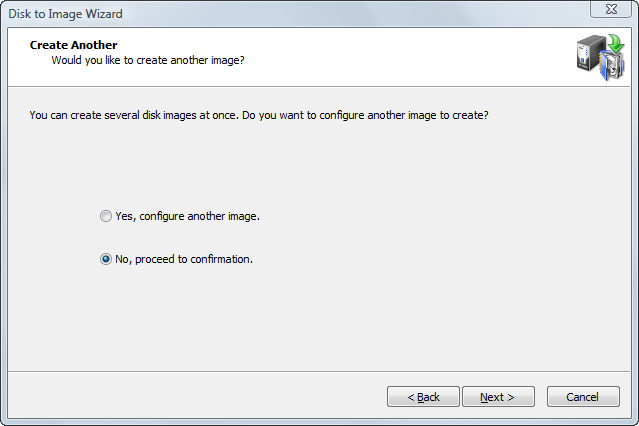Cancel the wizard
This screenshot has height=426, width=639.
tap(583, 397)
